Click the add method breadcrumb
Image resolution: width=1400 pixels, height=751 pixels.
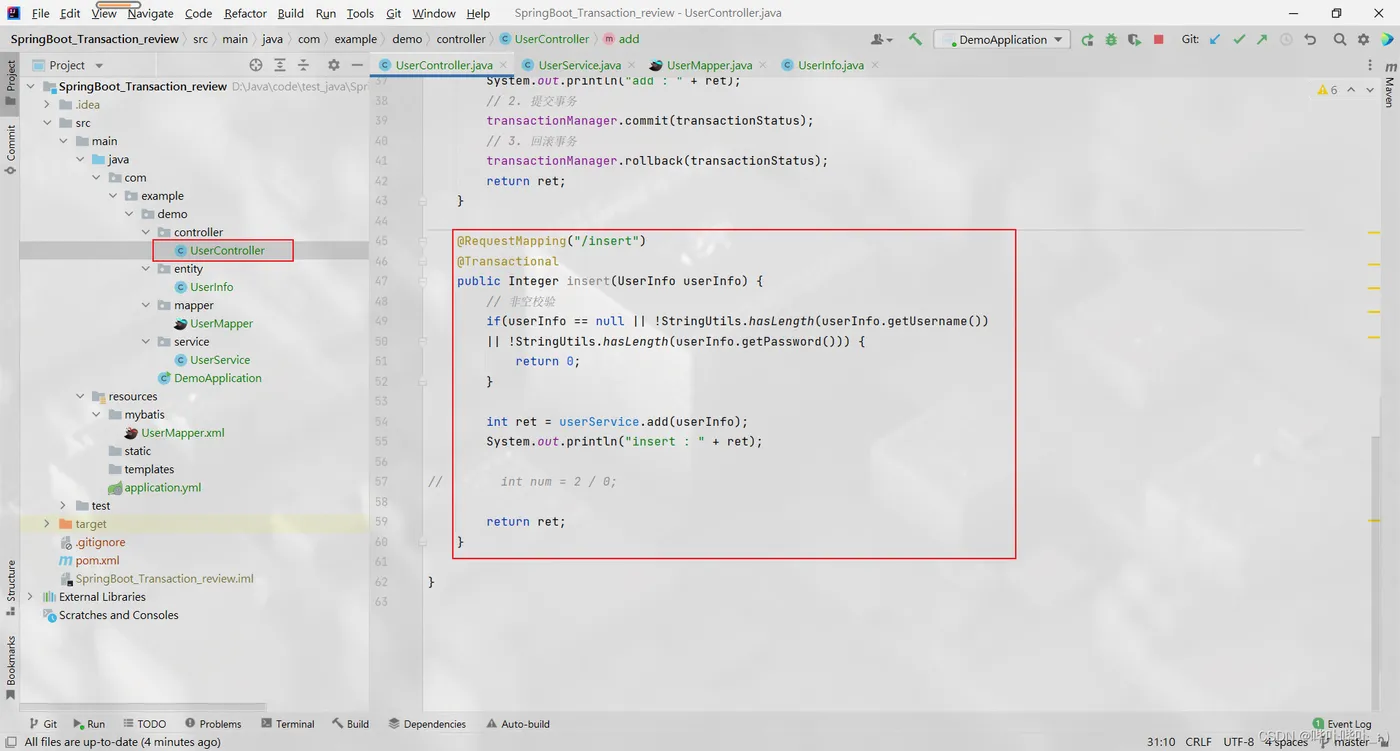tap(620, 39)
